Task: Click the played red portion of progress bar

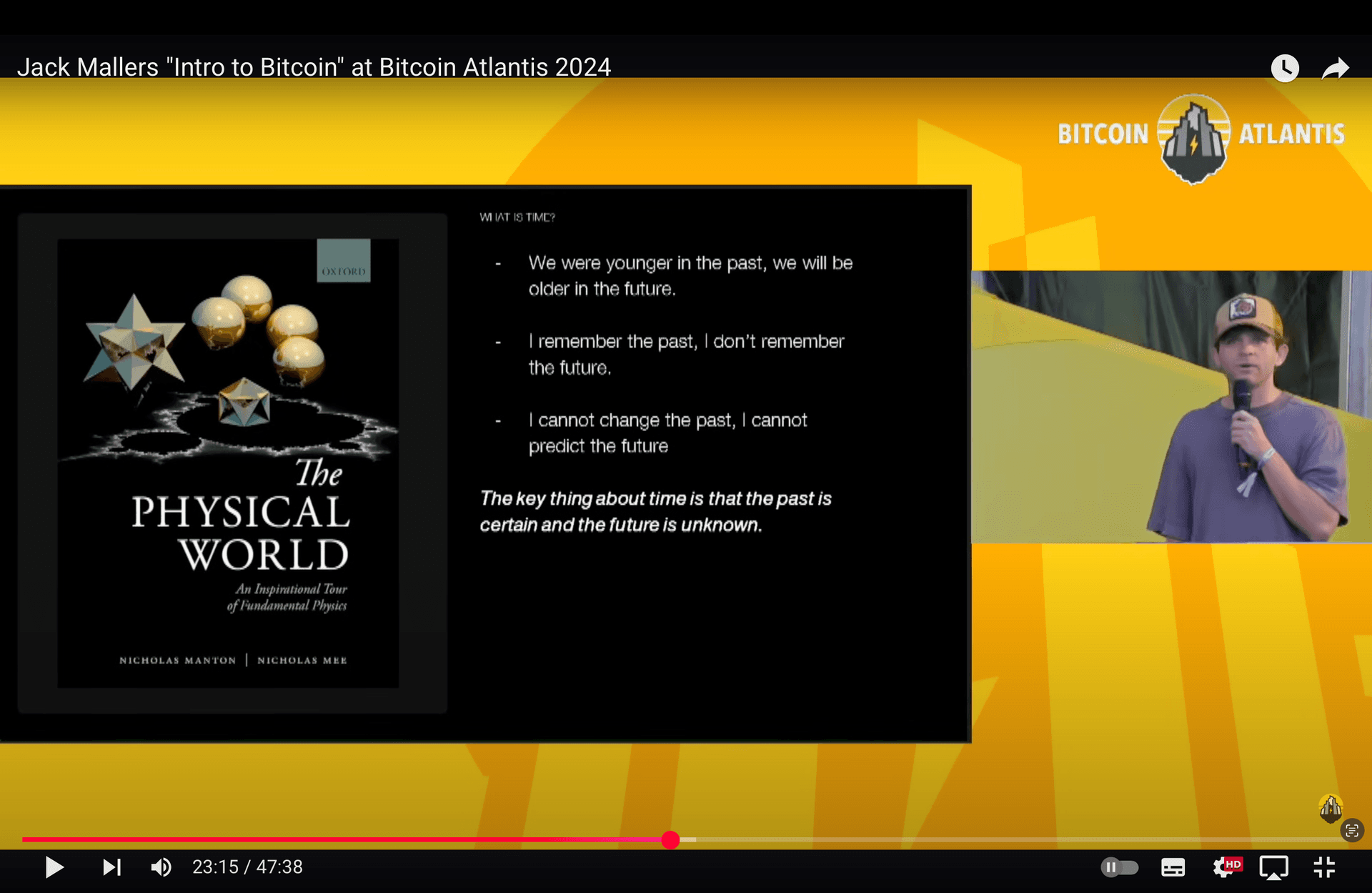Action: click(x=343, y=840)
